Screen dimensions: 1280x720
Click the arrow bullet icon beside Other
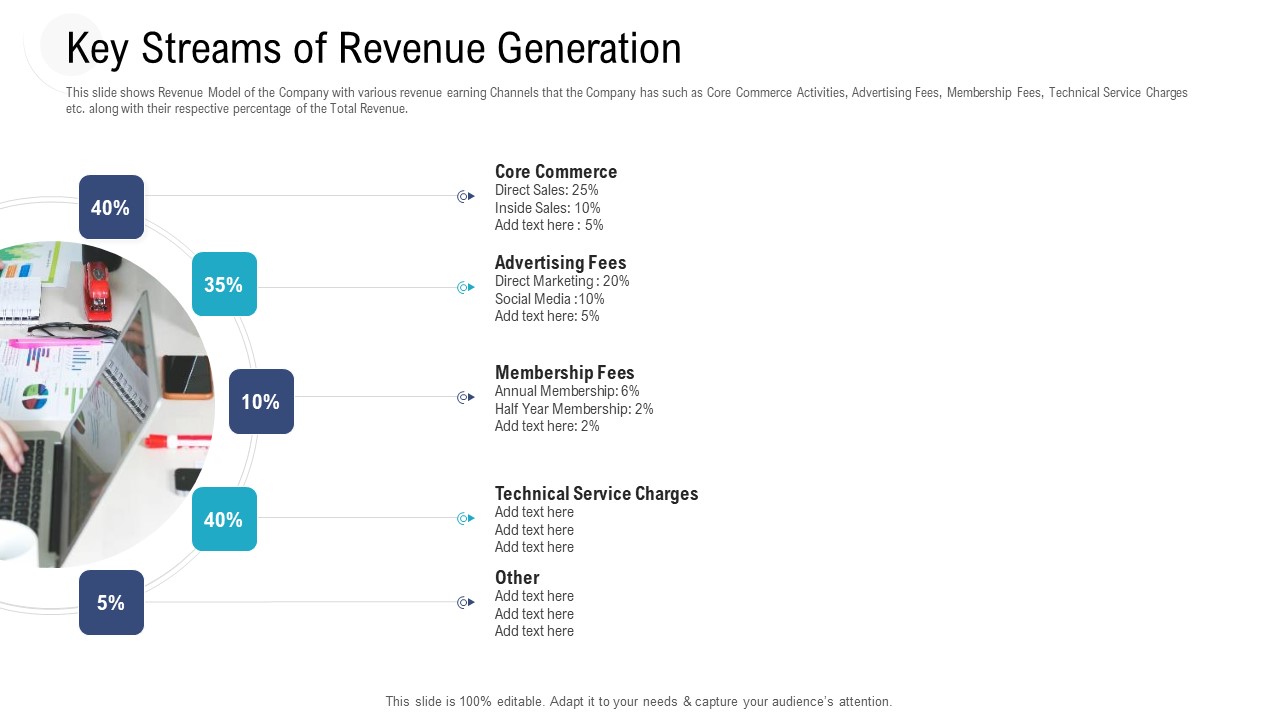coord(466,603)
